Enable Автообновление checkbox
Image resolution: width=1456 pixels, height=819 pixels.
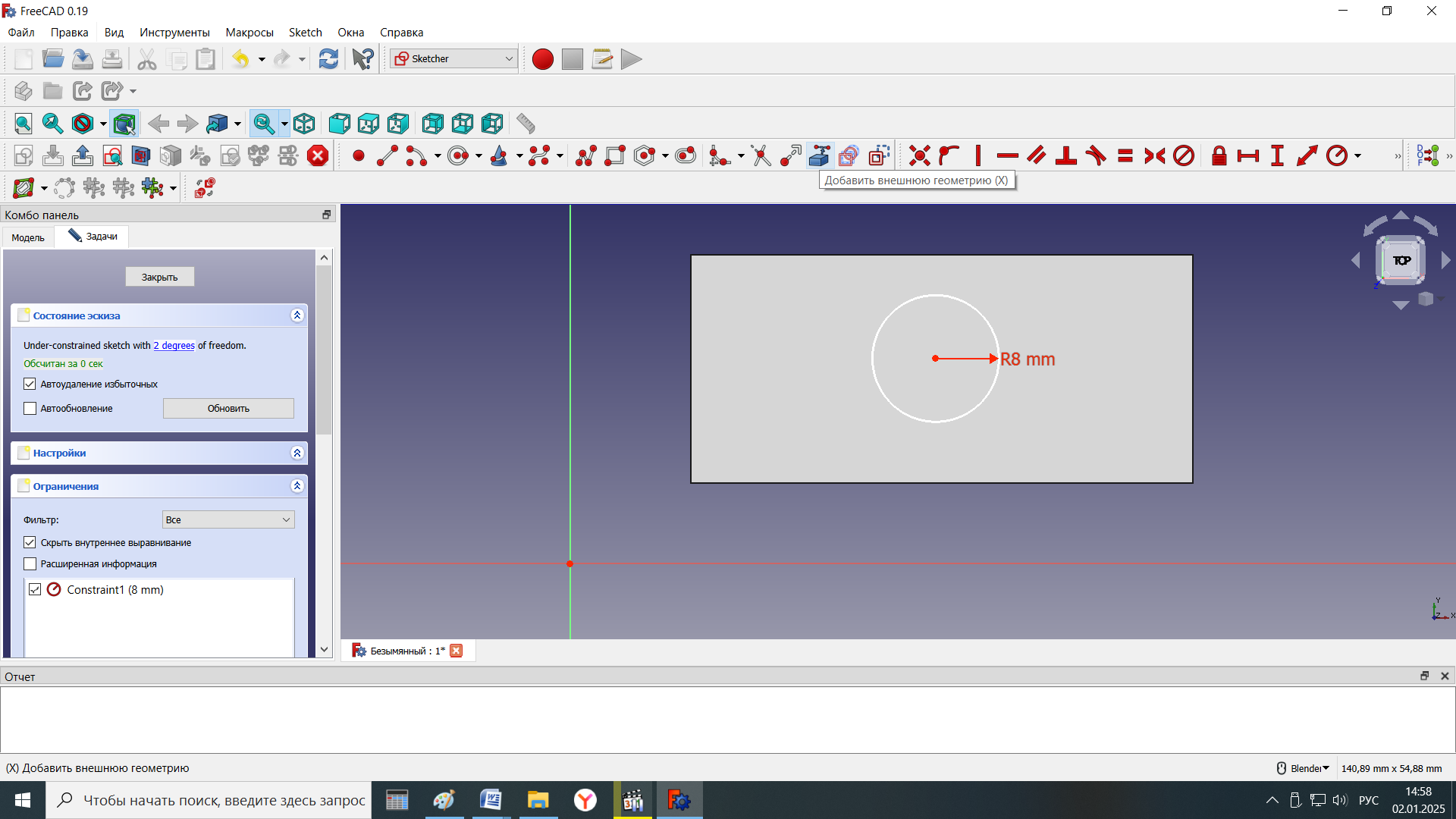(30, 409)
